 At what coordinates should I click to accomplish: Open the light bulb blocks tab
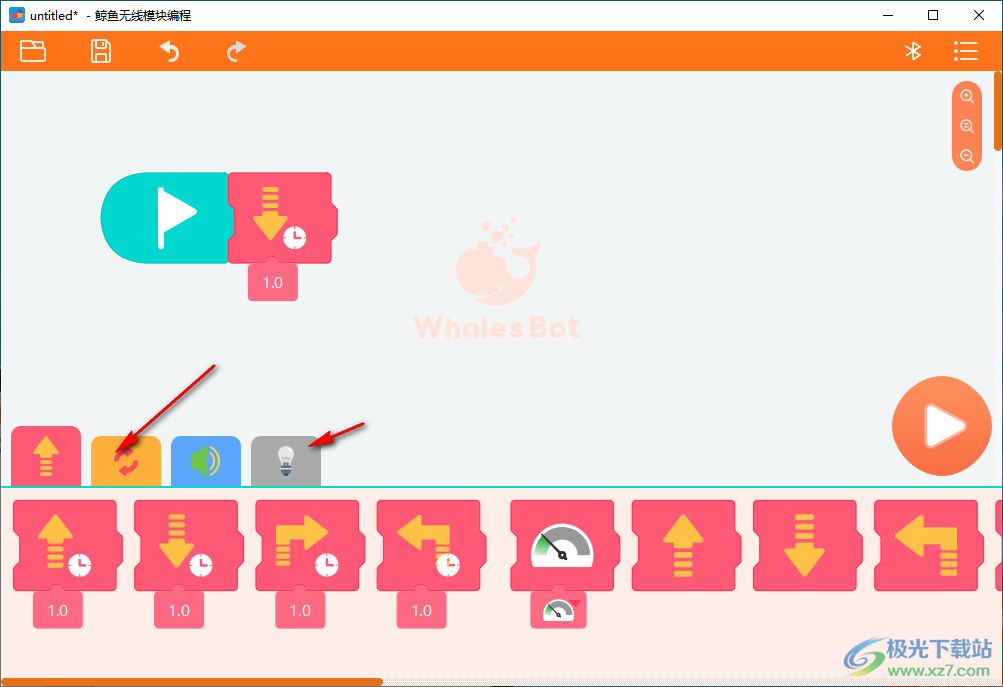[x=285, y=461]
